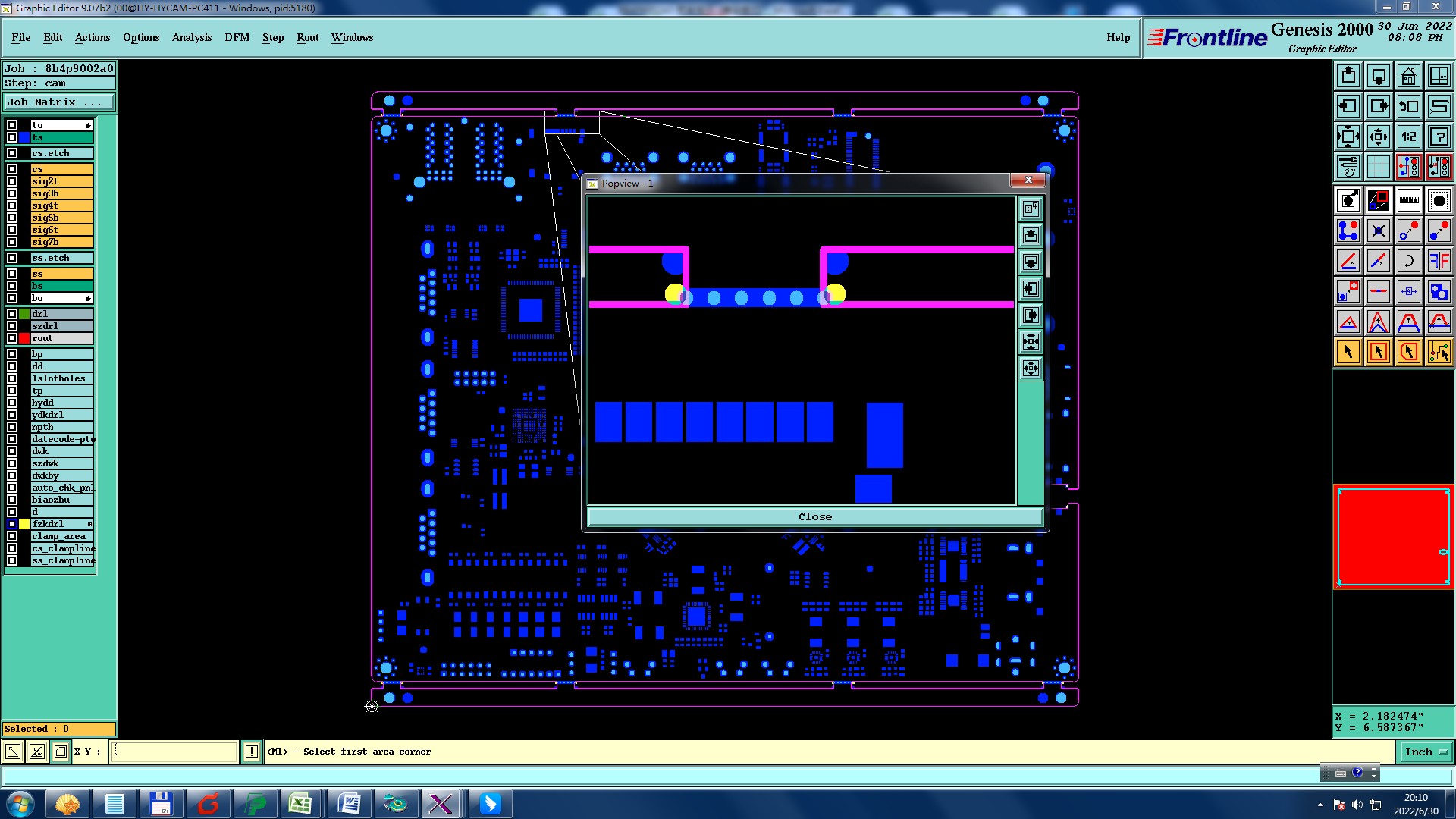Select the plain arrow pointer tool
The width and height of the screenshot is (1456, 819).
pyautogui.click(x=1348, y=352)
